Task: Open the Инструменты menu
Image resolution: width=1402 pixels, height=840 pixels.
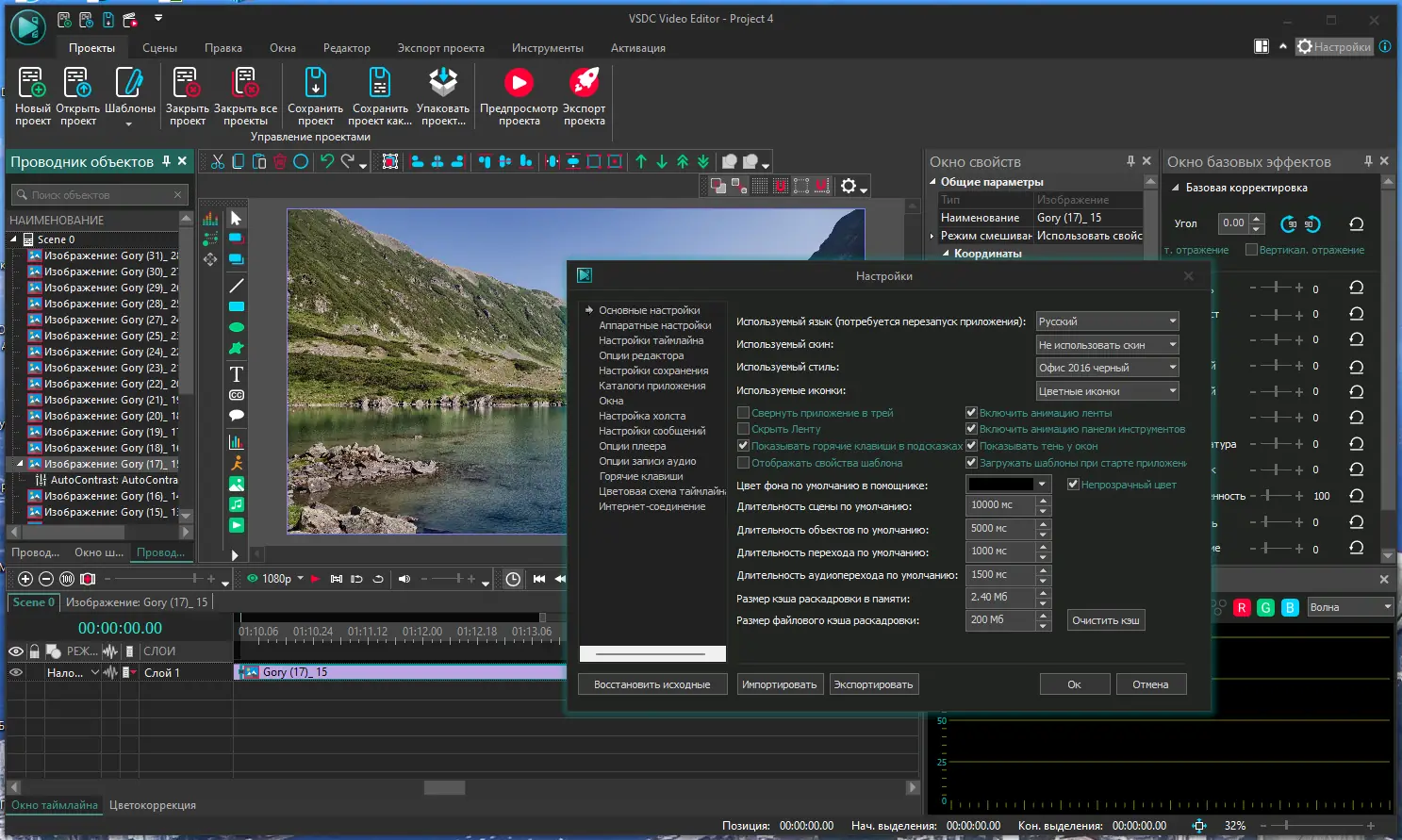Action: 547,47
